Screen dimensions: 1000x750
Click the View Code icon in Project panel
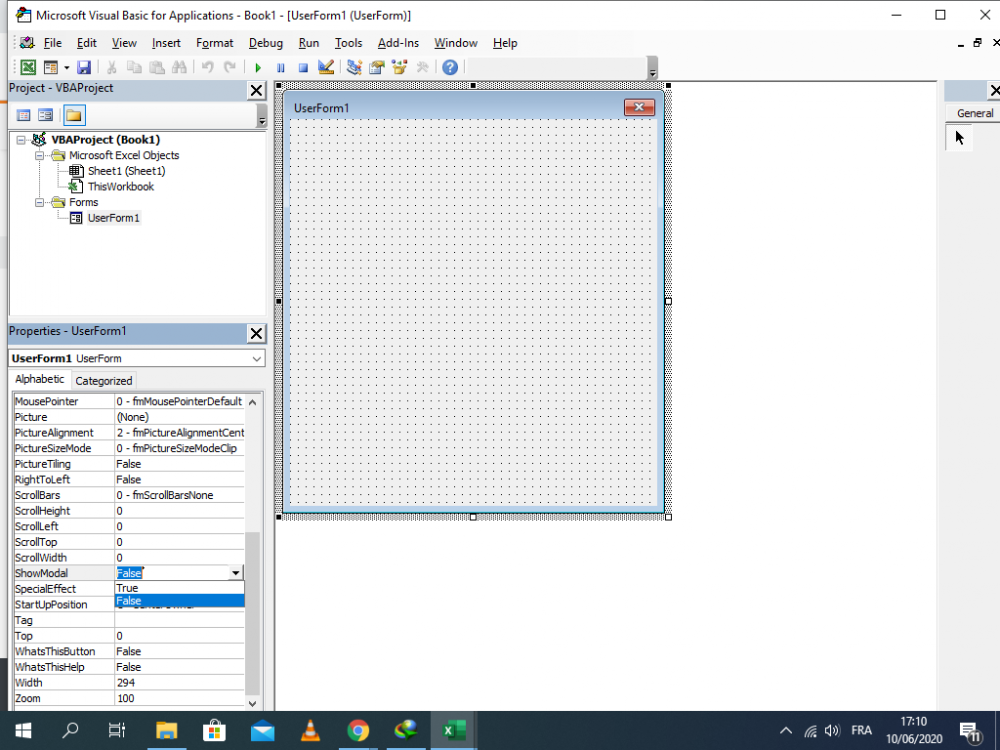click(x=24, y=115)
